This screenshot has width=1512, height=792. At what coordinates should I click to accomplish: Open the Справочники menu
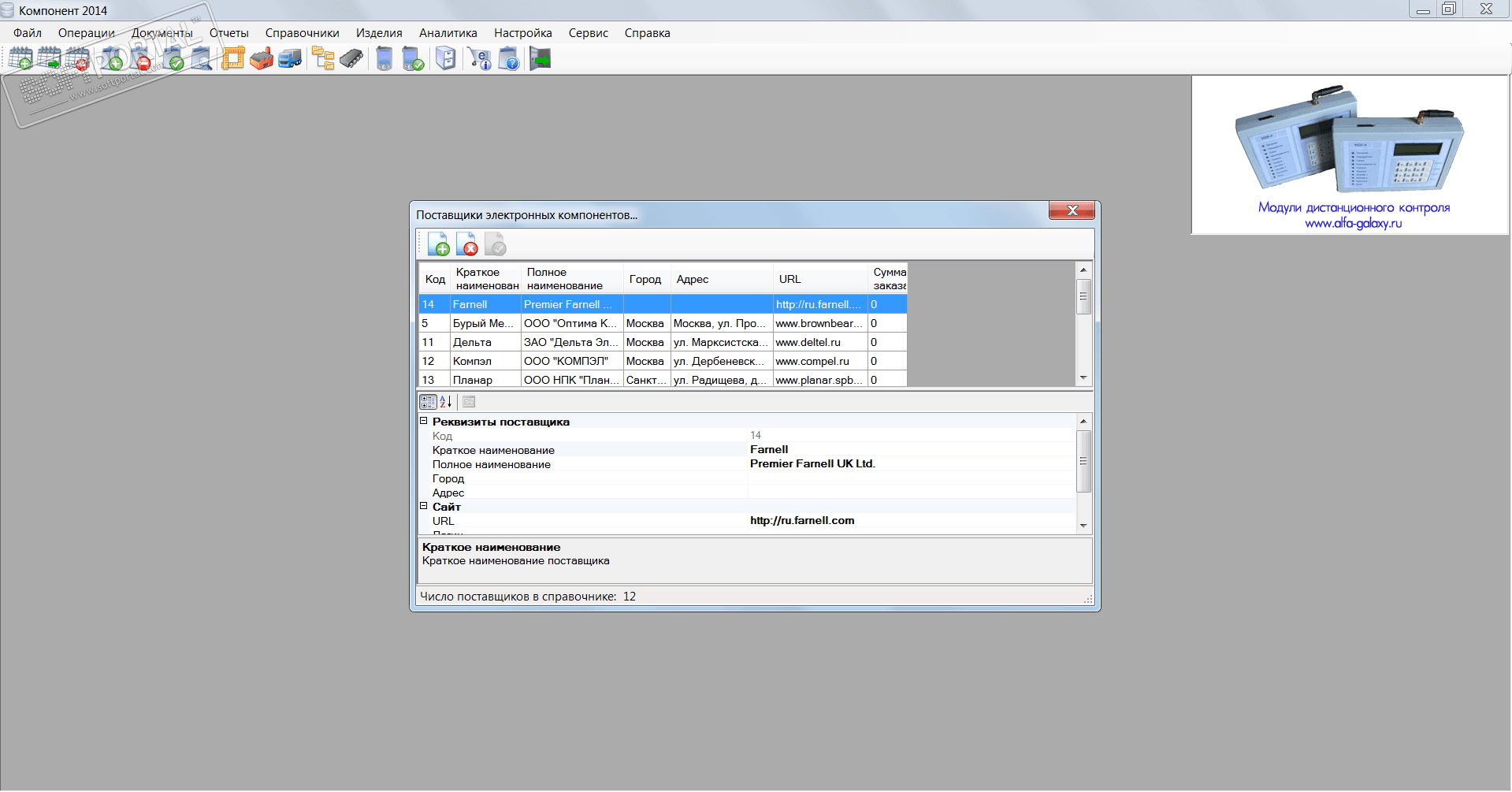click(x=302, y=33)
